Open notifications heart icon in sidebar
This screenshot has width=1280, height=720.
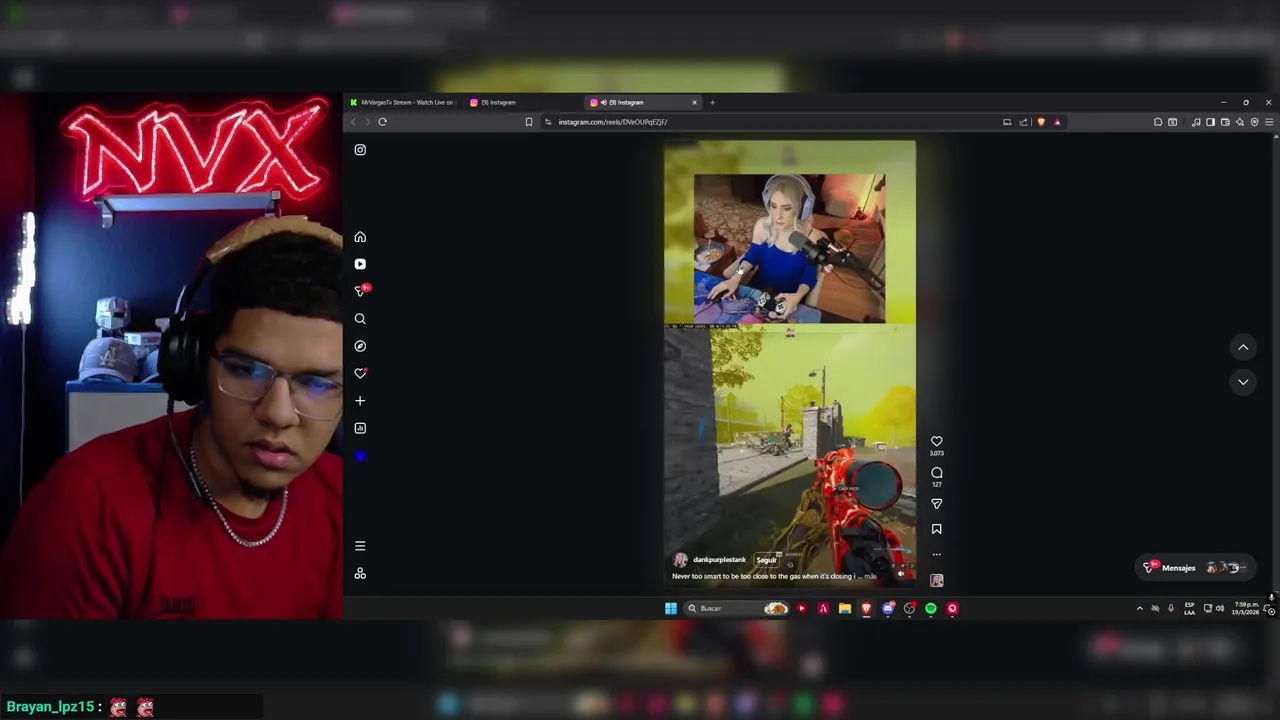click(x=360, y=373)
